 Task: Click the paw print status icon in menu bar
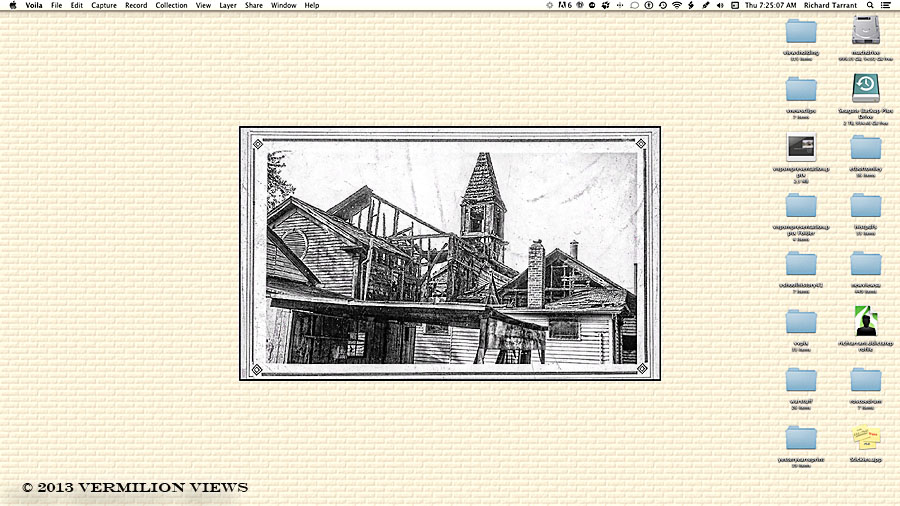[606, 5]
